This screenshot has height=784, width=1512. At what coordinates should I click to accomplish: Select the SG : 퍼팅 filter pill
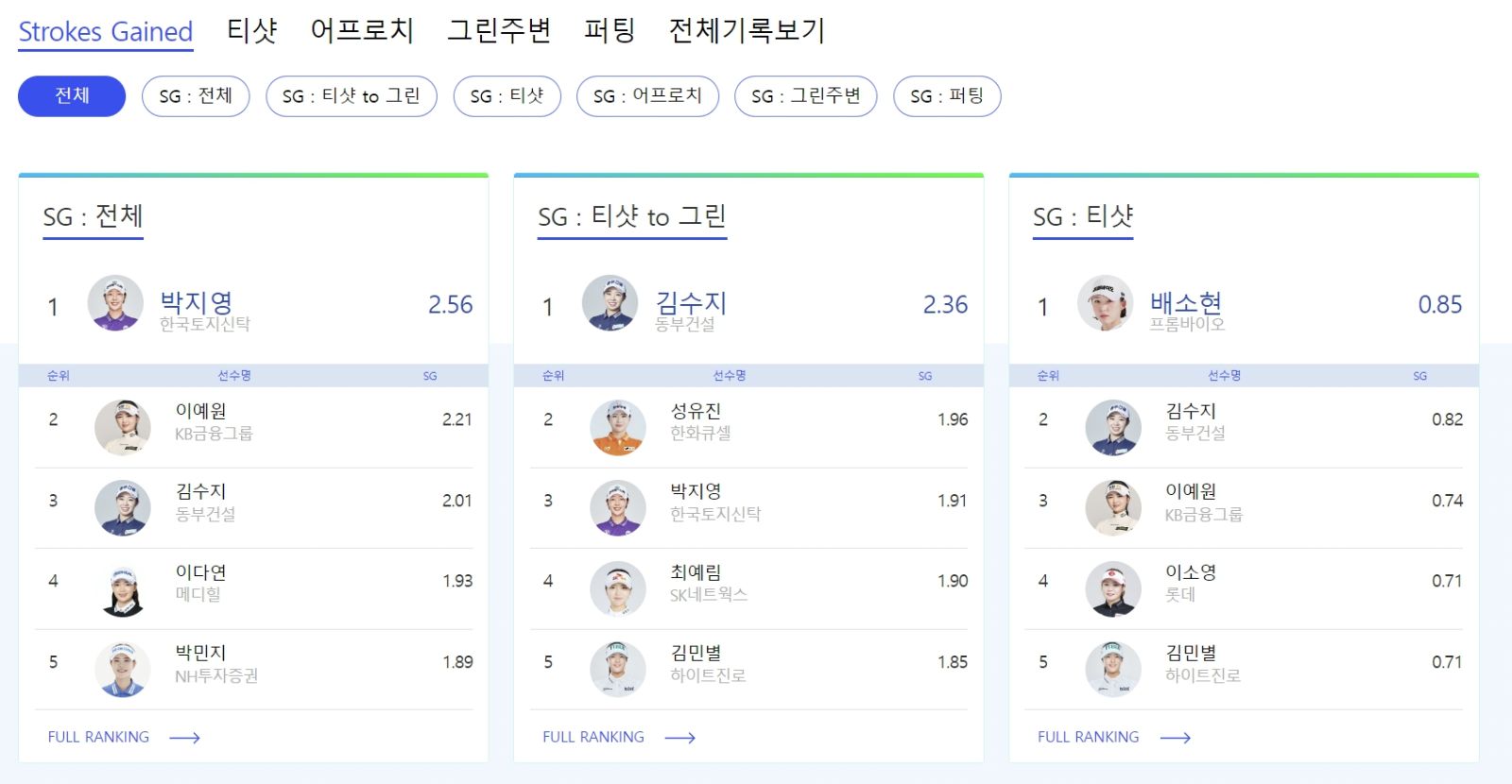947,96
